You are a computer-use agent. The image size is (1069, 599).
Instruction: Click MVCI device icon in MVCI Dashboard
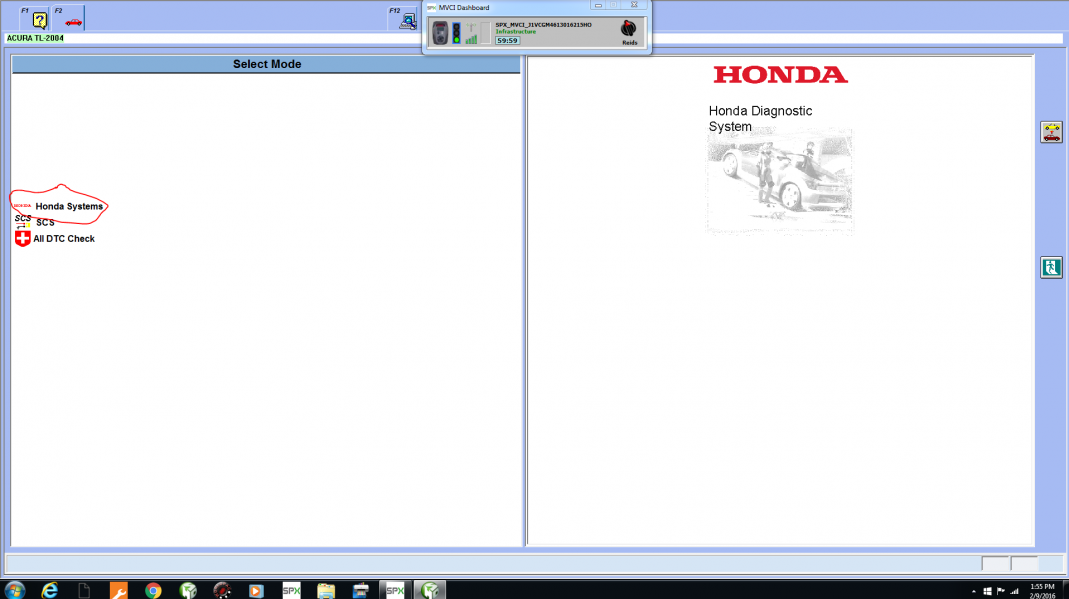[440, 33]
